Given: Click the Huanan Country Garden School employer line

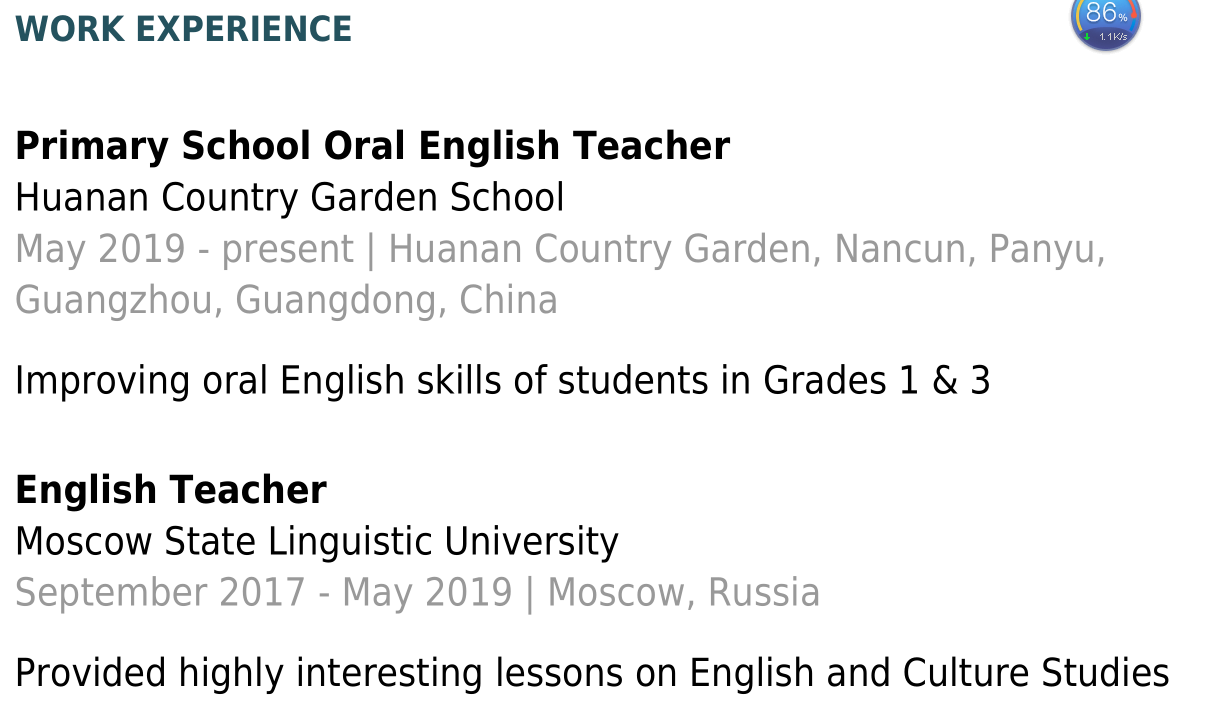Looking at the screenshot, I should coord(290,198).
